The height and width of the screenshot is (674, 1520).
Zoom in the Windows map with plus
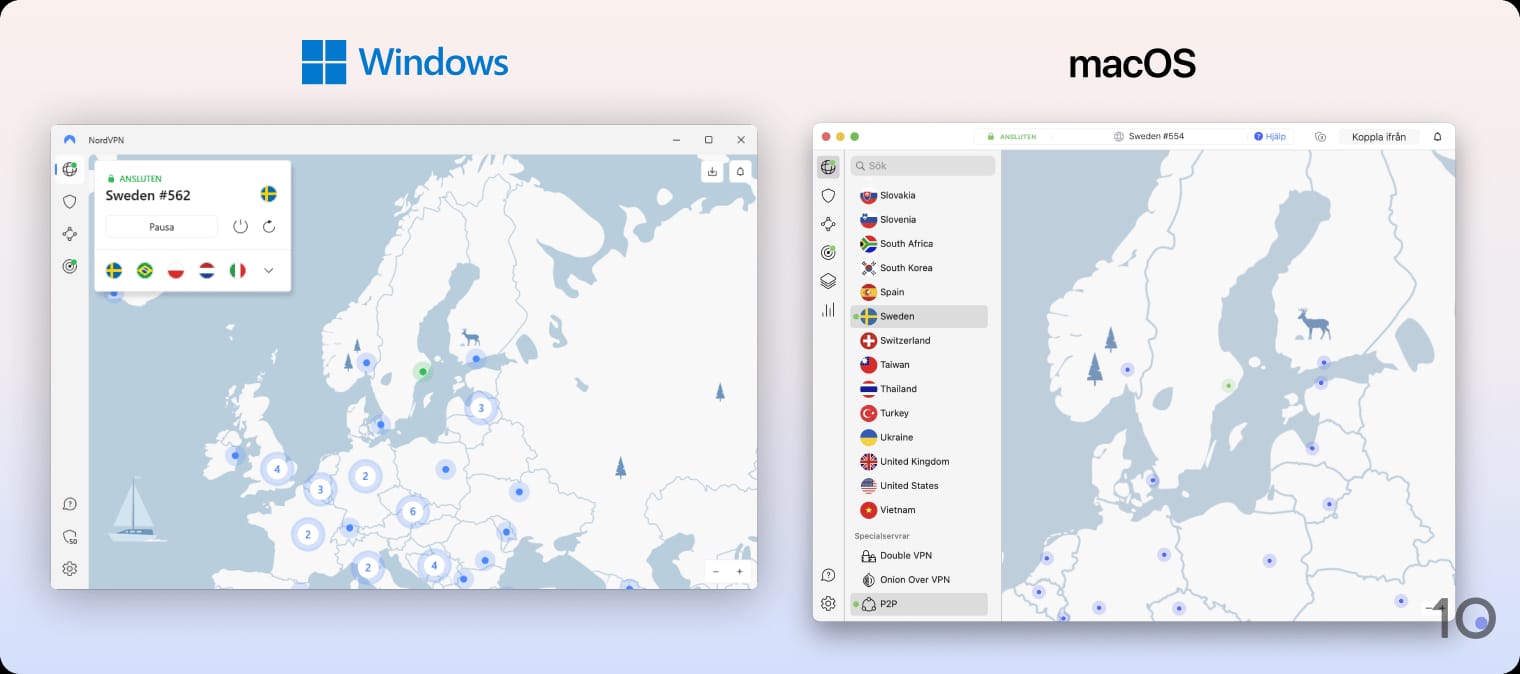[x=740, y=571]
